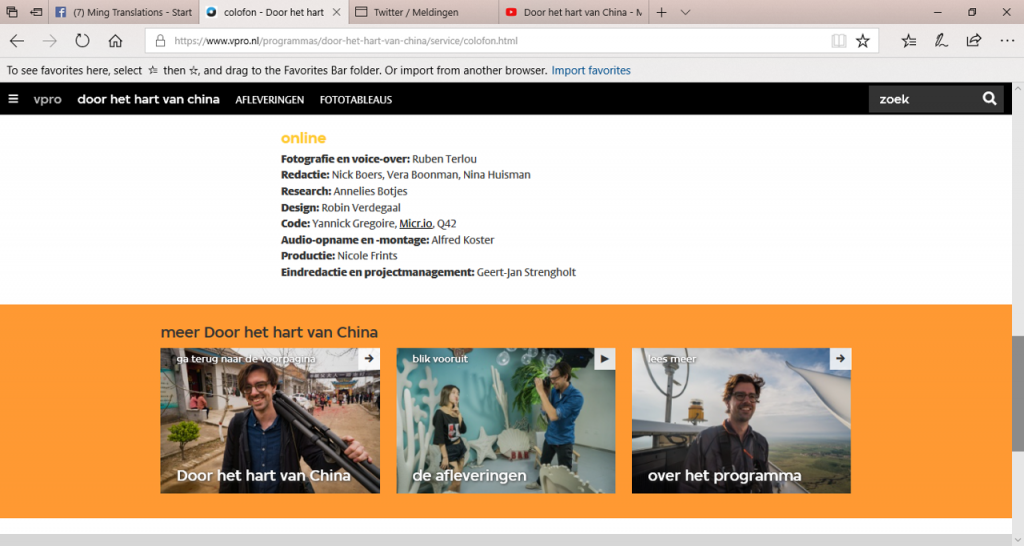Open the Door het hart van China thumbnail
Screen dimensions: 1024x546
click(270, 421)
